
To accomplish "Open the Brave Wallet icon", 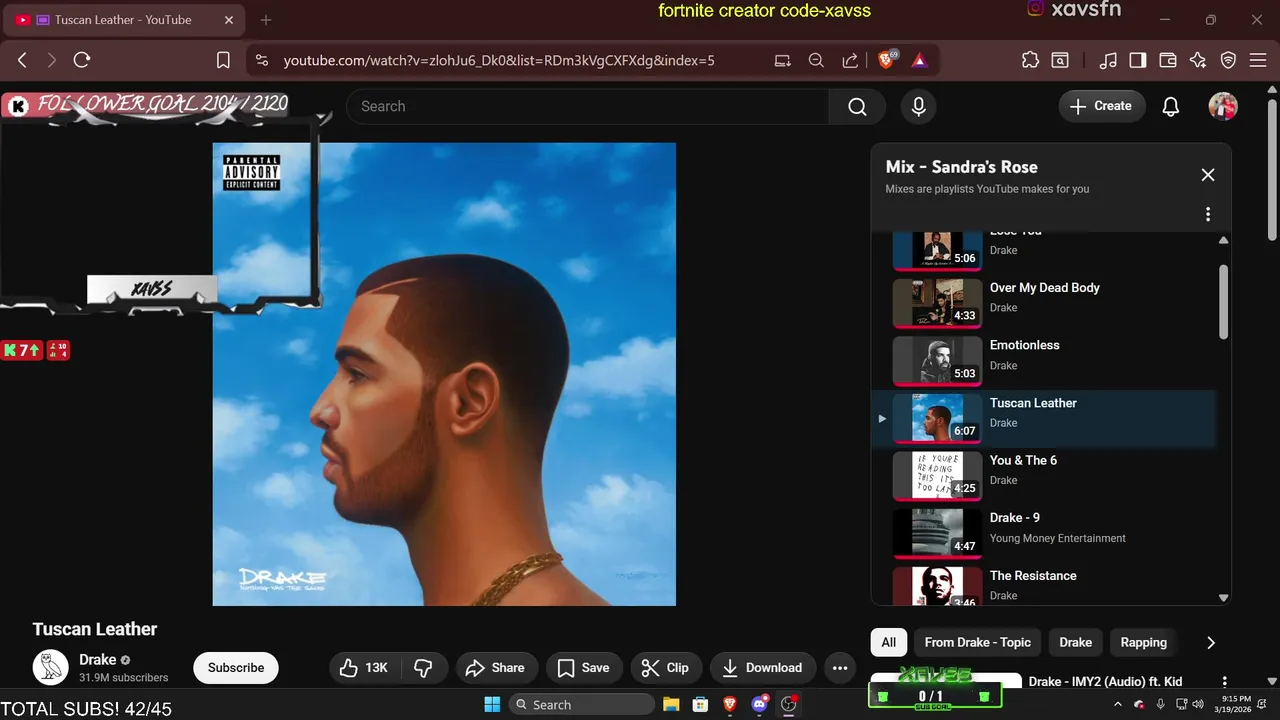I will point(1167,60).
